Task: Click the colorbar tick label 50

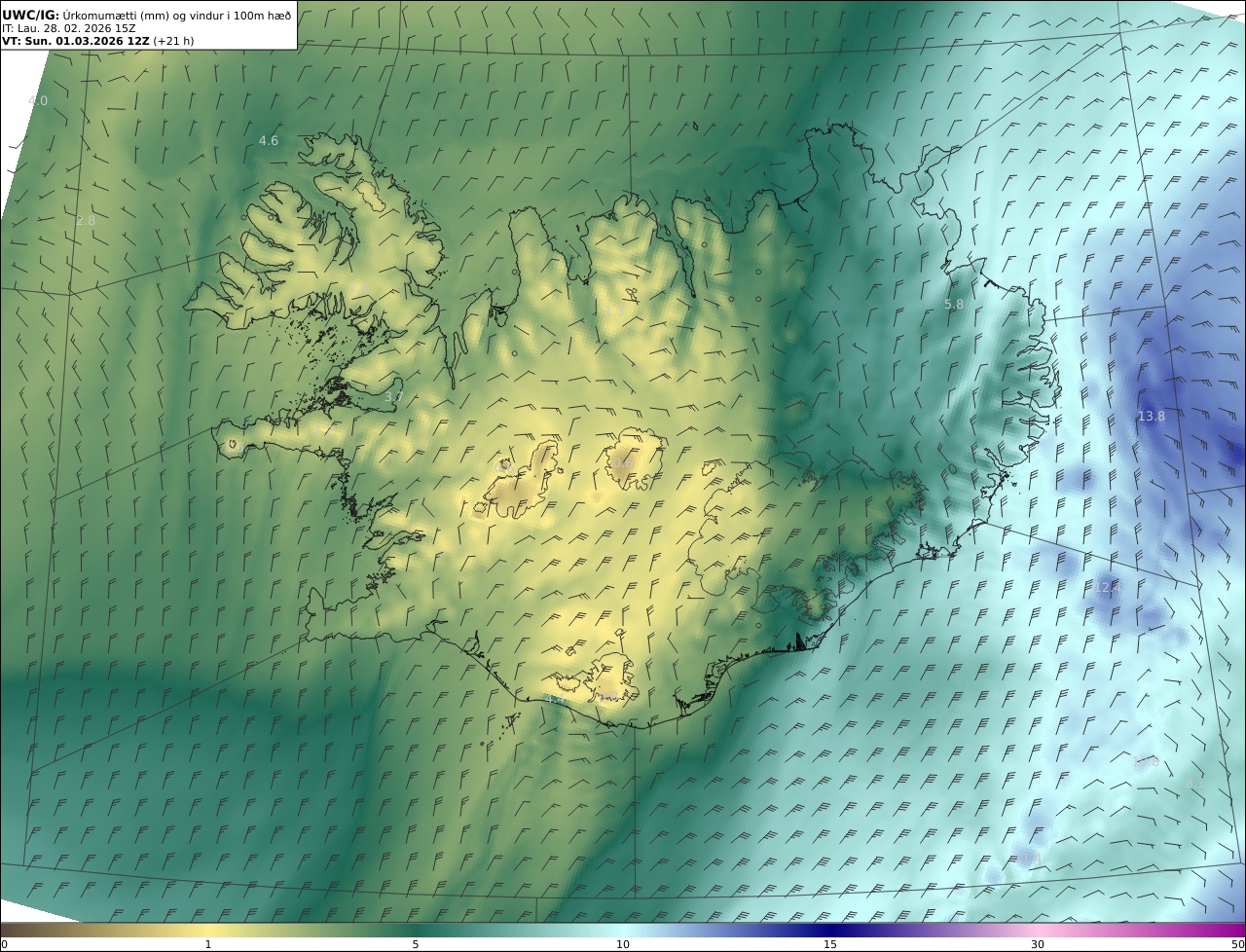Action: point(1237,944)
